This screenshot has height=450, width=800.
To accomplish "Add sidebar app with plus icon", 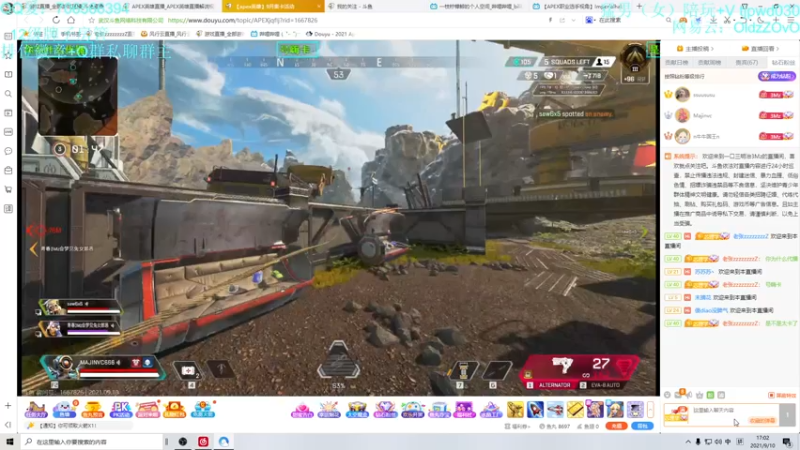I will tap(8, 406).
